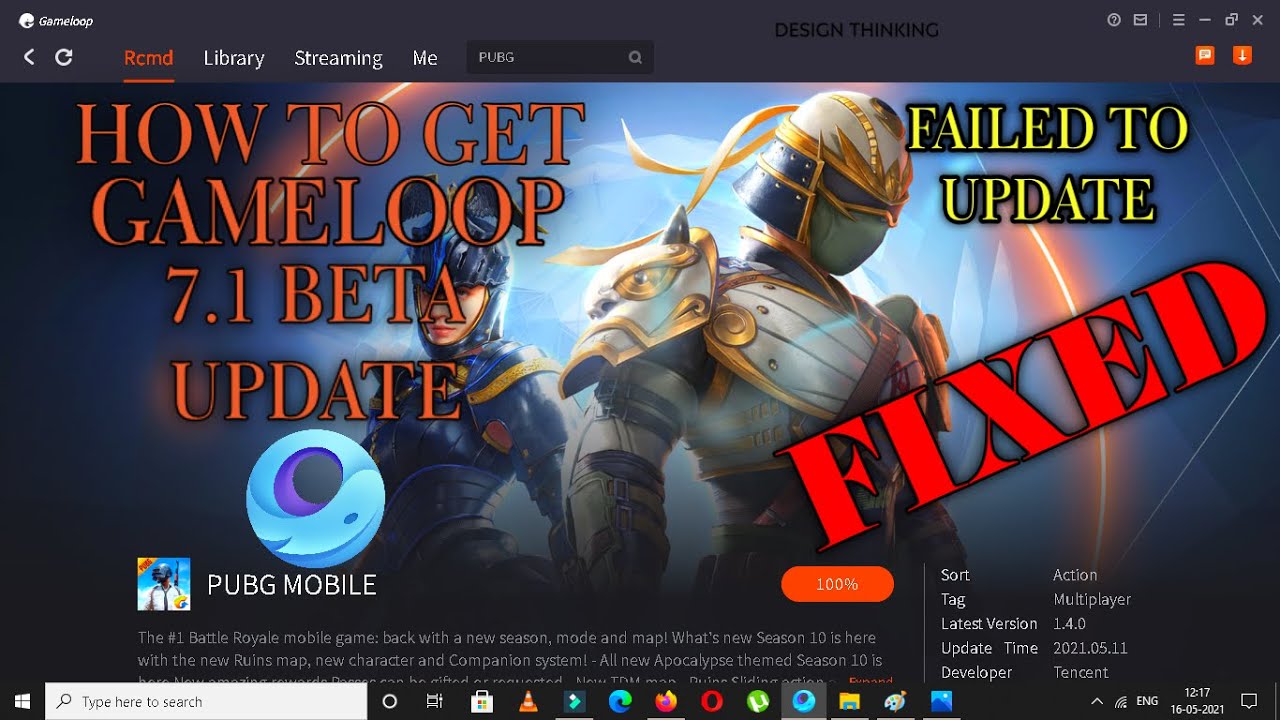Launch Microsoft Edge from taskbar
This screenshot has width=1280, height=720.
[620, 701]
